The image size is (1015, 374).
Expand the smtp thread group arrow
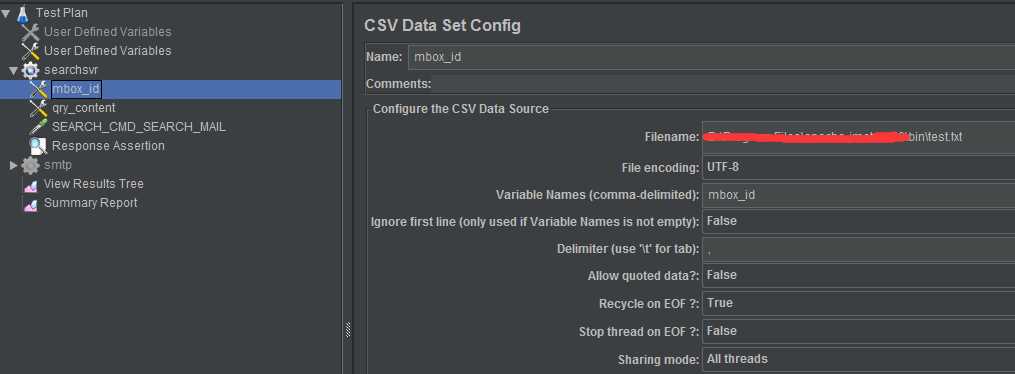pos(14,166)
